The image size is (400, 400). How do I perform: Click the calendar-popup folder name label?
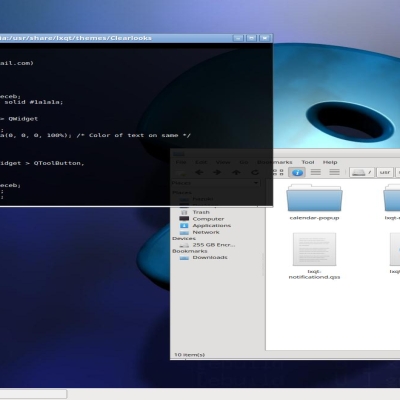tap(314, 218)
